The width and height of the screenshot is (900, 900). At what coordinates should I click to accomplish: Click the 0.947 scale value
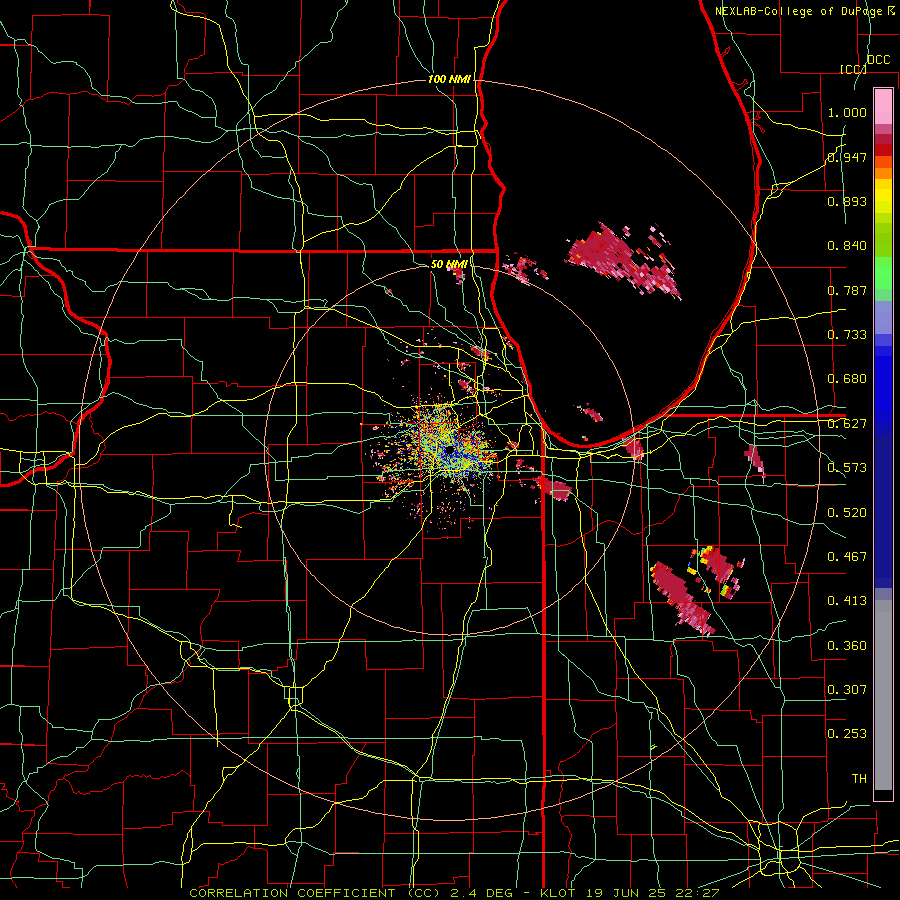[847, 157]
